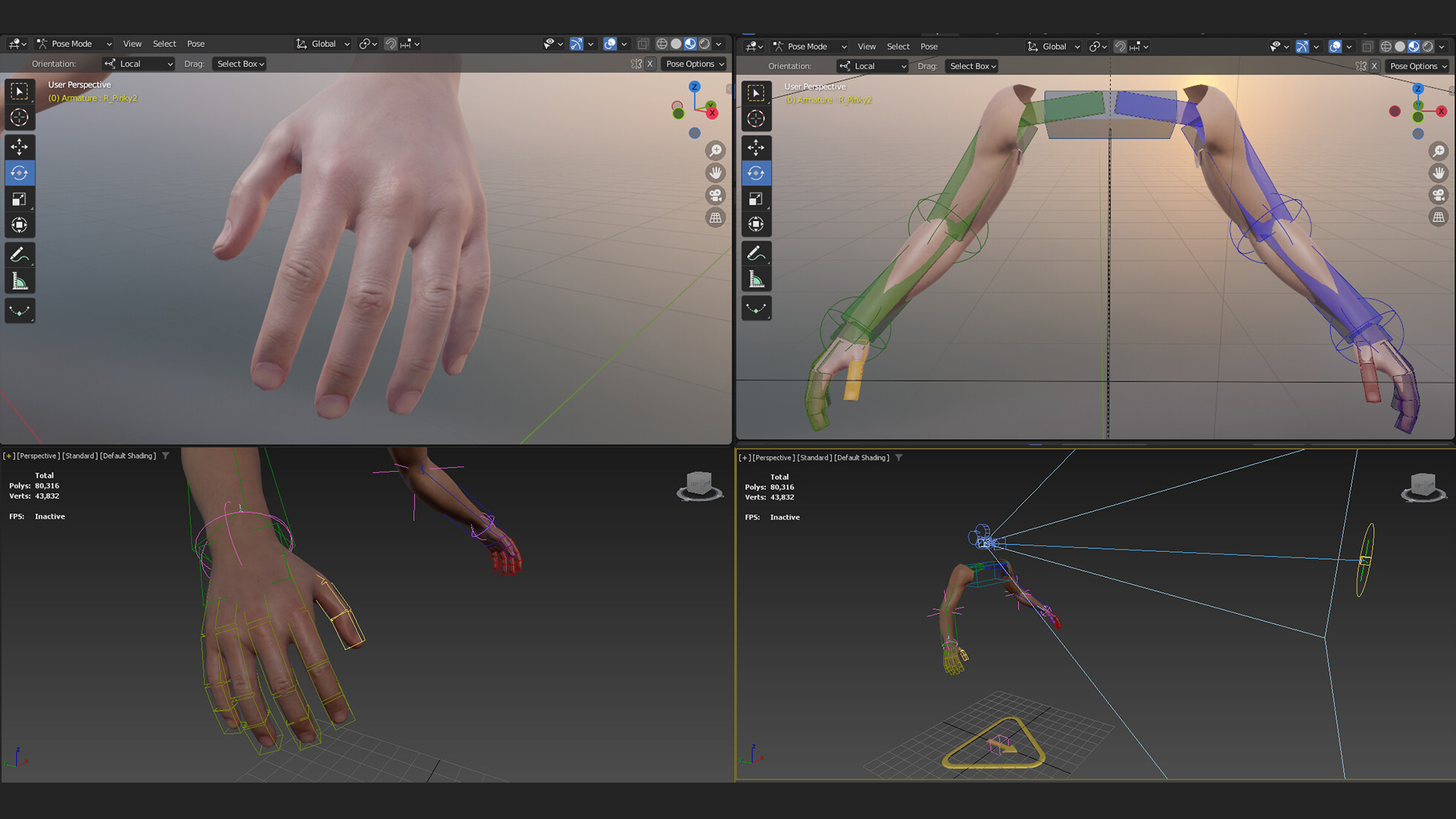
Task: Click blue Z axis on top-right viewport gizmo
Action: (x=1418, y=89)
